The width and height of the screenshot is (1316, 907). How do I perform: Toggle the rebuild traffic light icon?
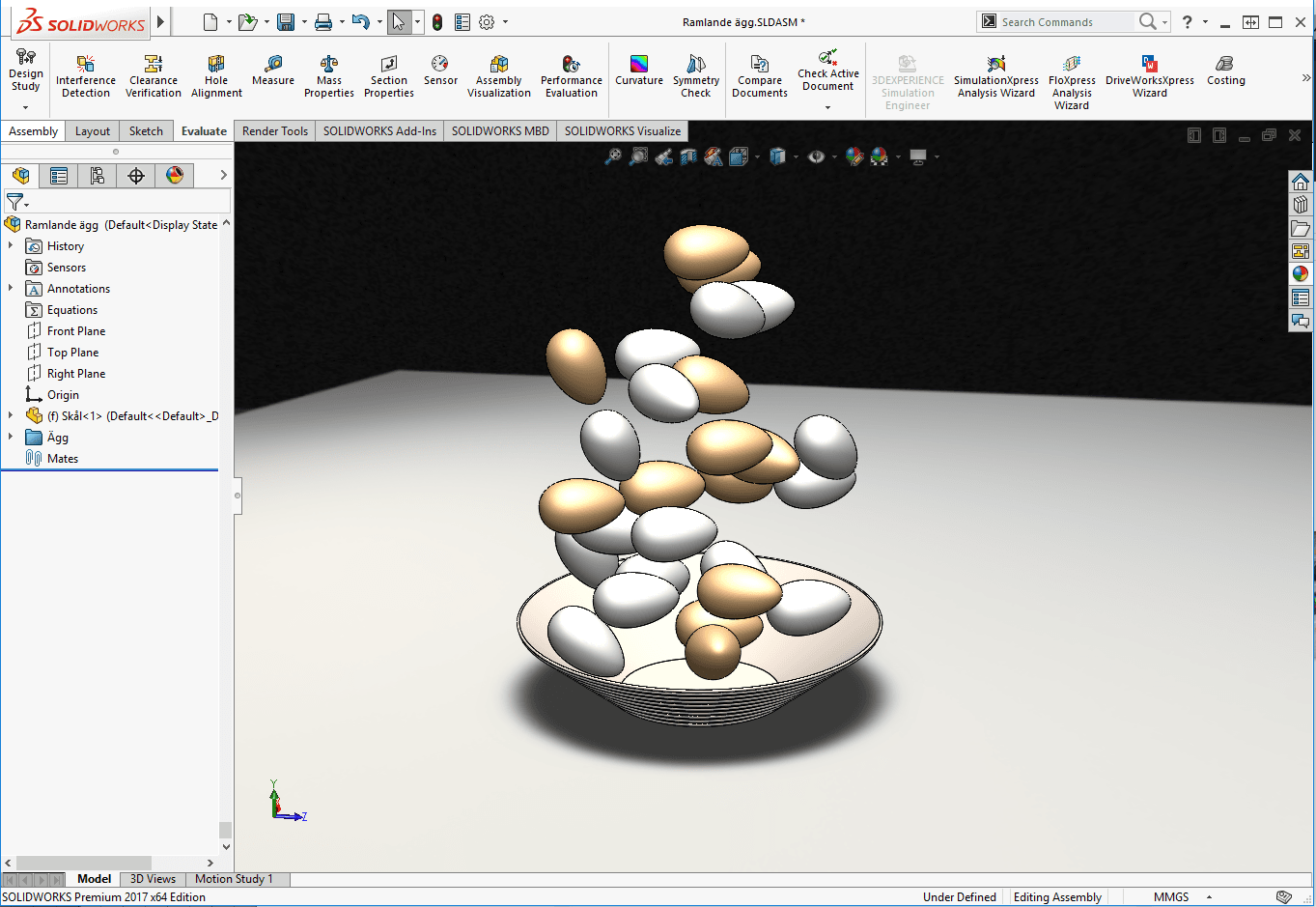coord(437,22)
